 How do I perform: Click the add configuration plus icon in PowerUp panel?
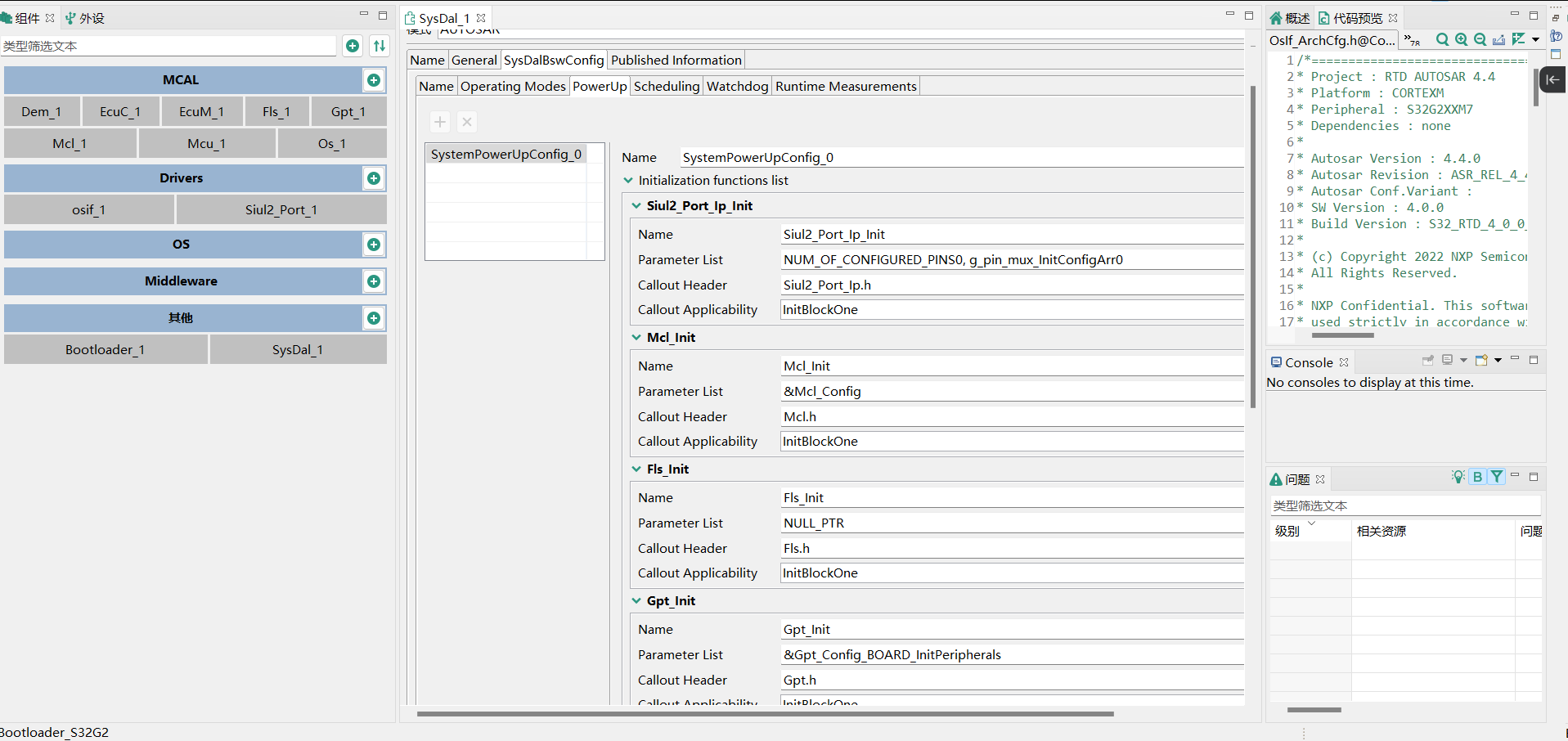(x=440, y=121)
